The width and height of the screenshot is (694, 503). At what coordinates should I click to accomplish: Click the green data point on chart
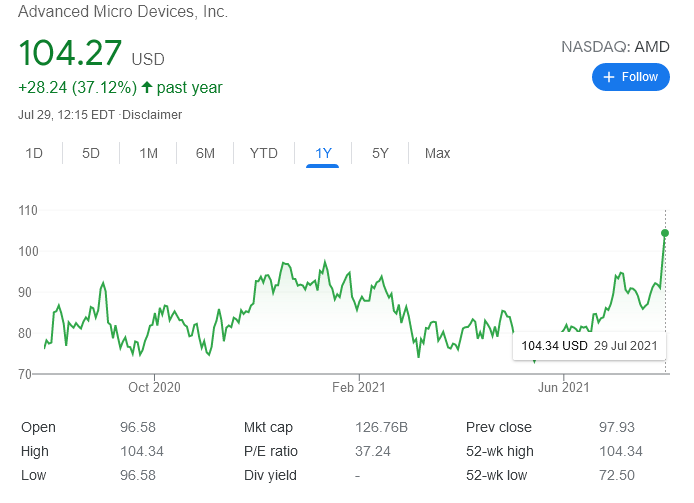pos(665,233)
